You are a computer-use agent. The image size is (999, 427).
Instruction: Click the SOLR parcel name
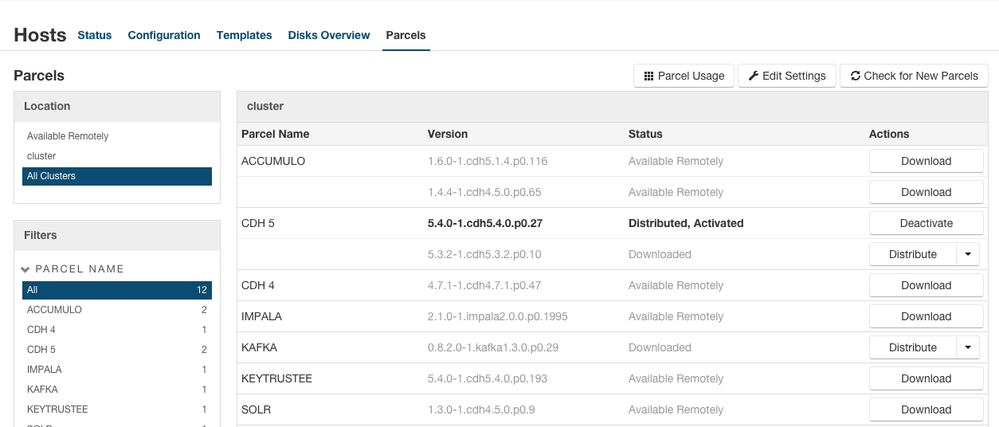pyautogui.click(x=256, y=410)
